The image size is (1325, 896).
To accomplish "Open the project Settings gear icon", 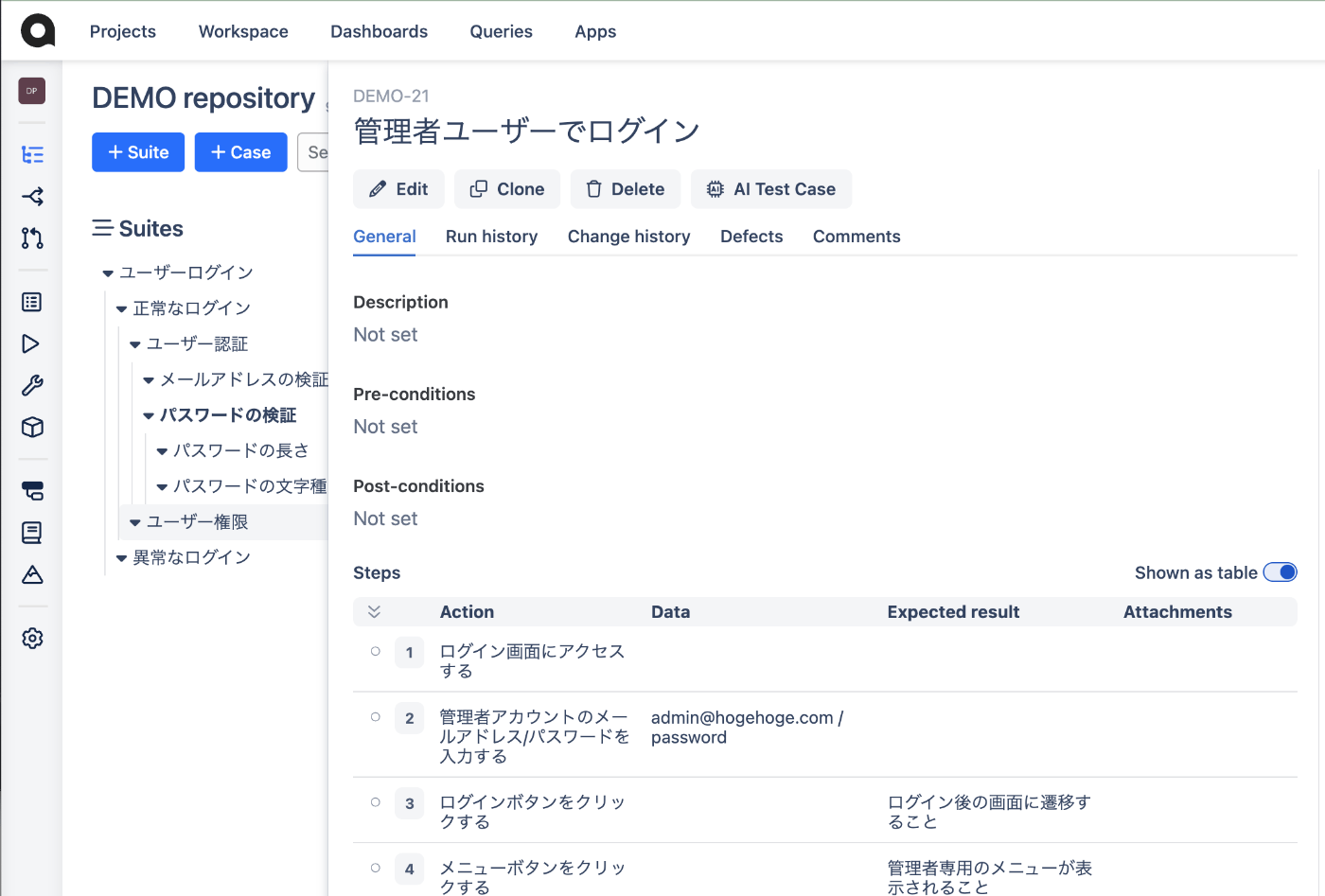I will [x=32, y=639].
